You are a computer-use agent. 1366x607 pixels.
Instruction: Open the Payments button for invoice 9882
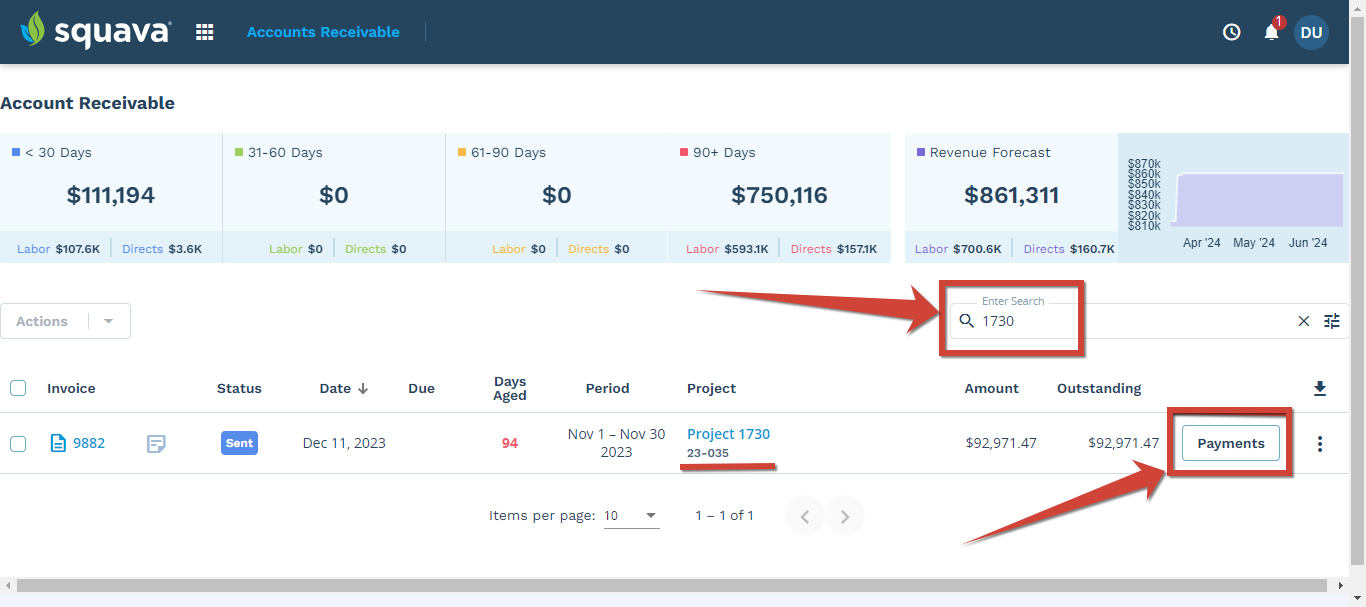click(x=1231, y=443)
